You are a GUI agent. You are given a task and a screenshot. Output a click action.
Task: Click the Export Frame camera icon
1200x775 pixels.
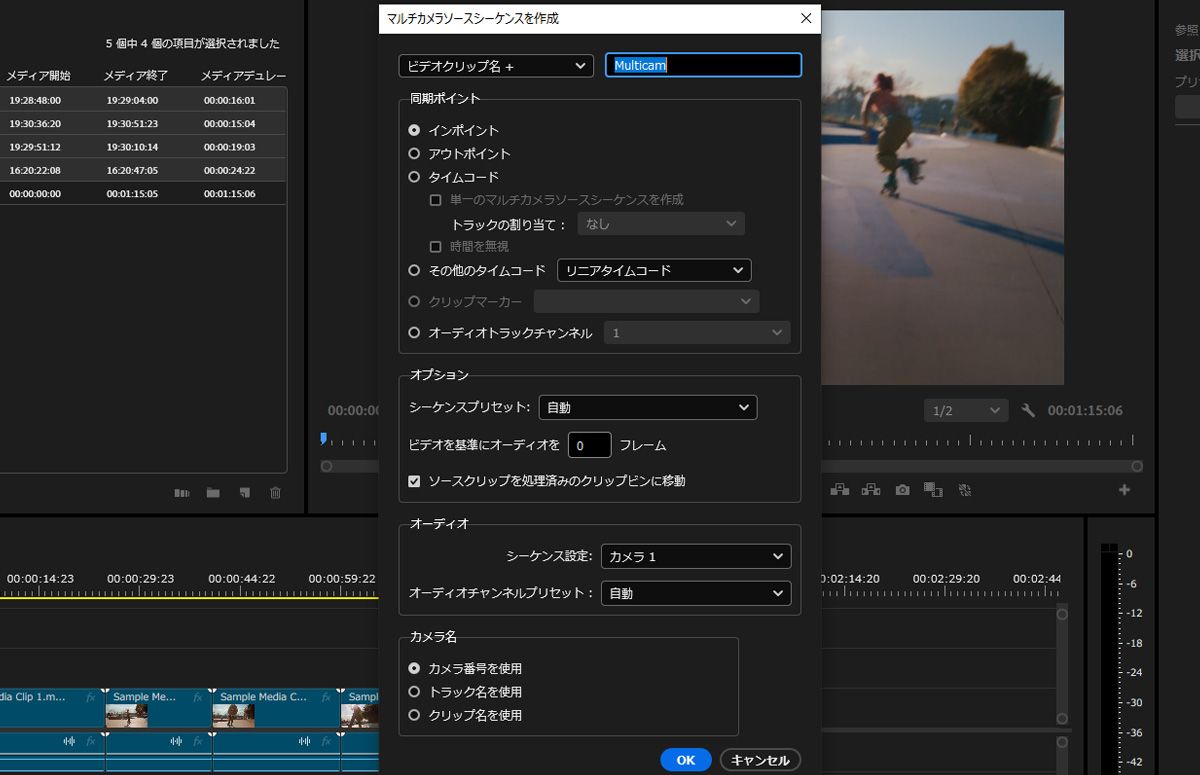click(x=903, y=490)
